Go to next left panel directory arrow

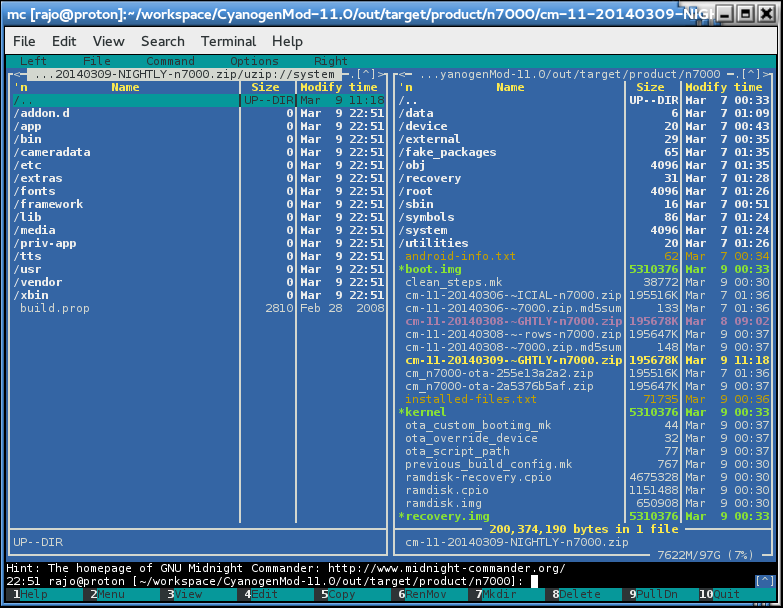(x=383, y=74)
